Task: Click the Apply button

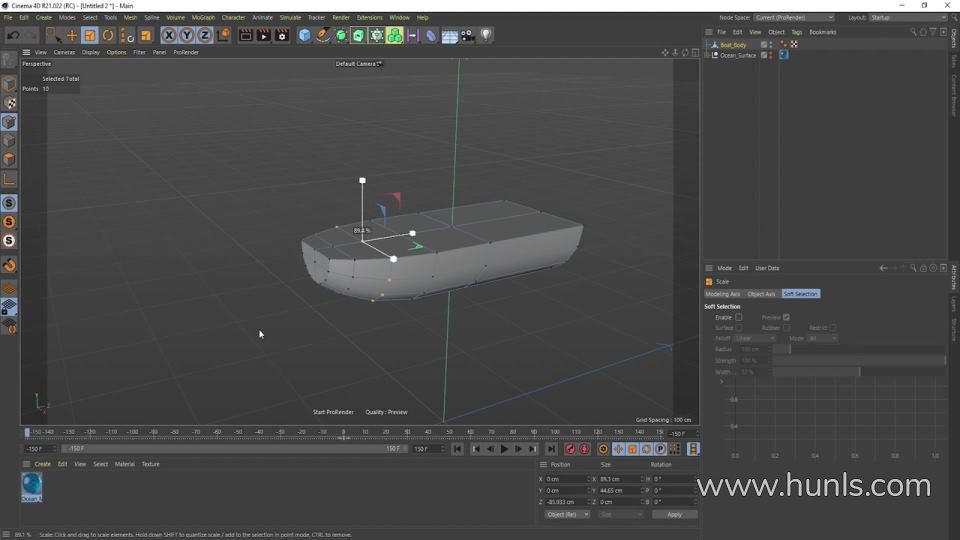Action: point(674,514)
